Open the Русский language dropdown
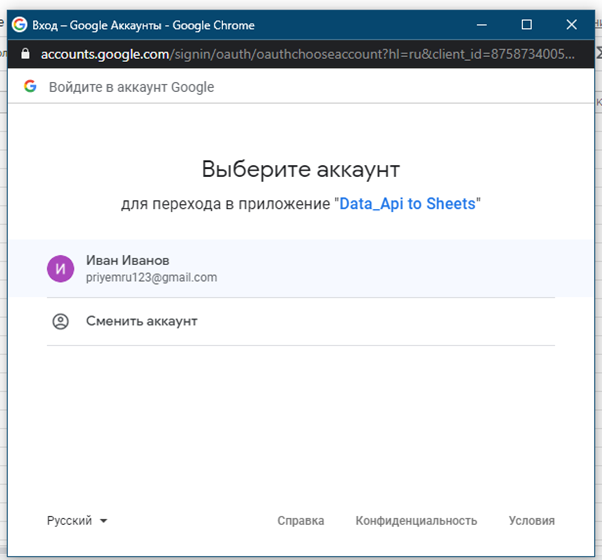Viewport: 602px width, 560px height. click(77, 521)
